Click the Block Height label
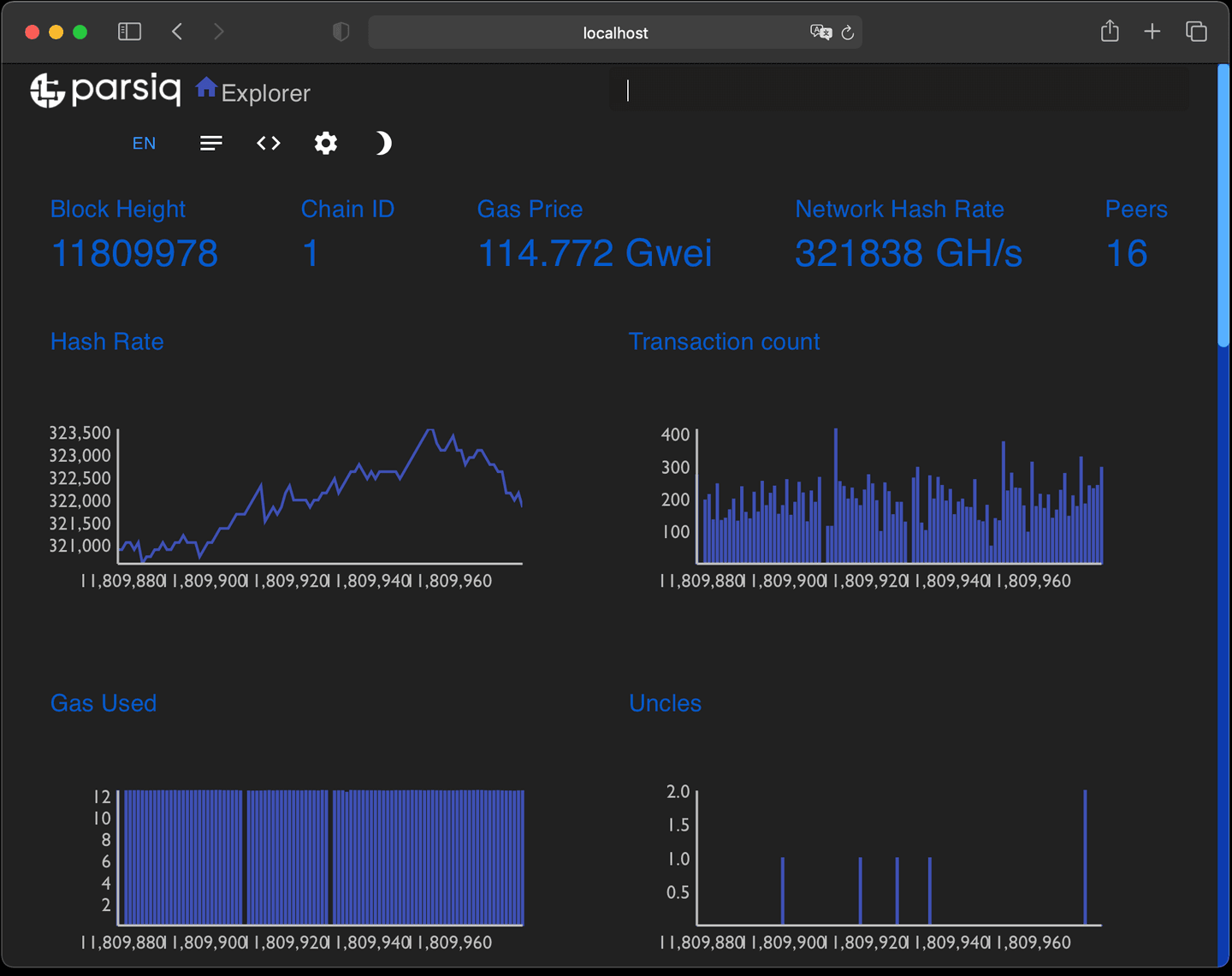Screen dimensions: 1232x976 (118, 209)
